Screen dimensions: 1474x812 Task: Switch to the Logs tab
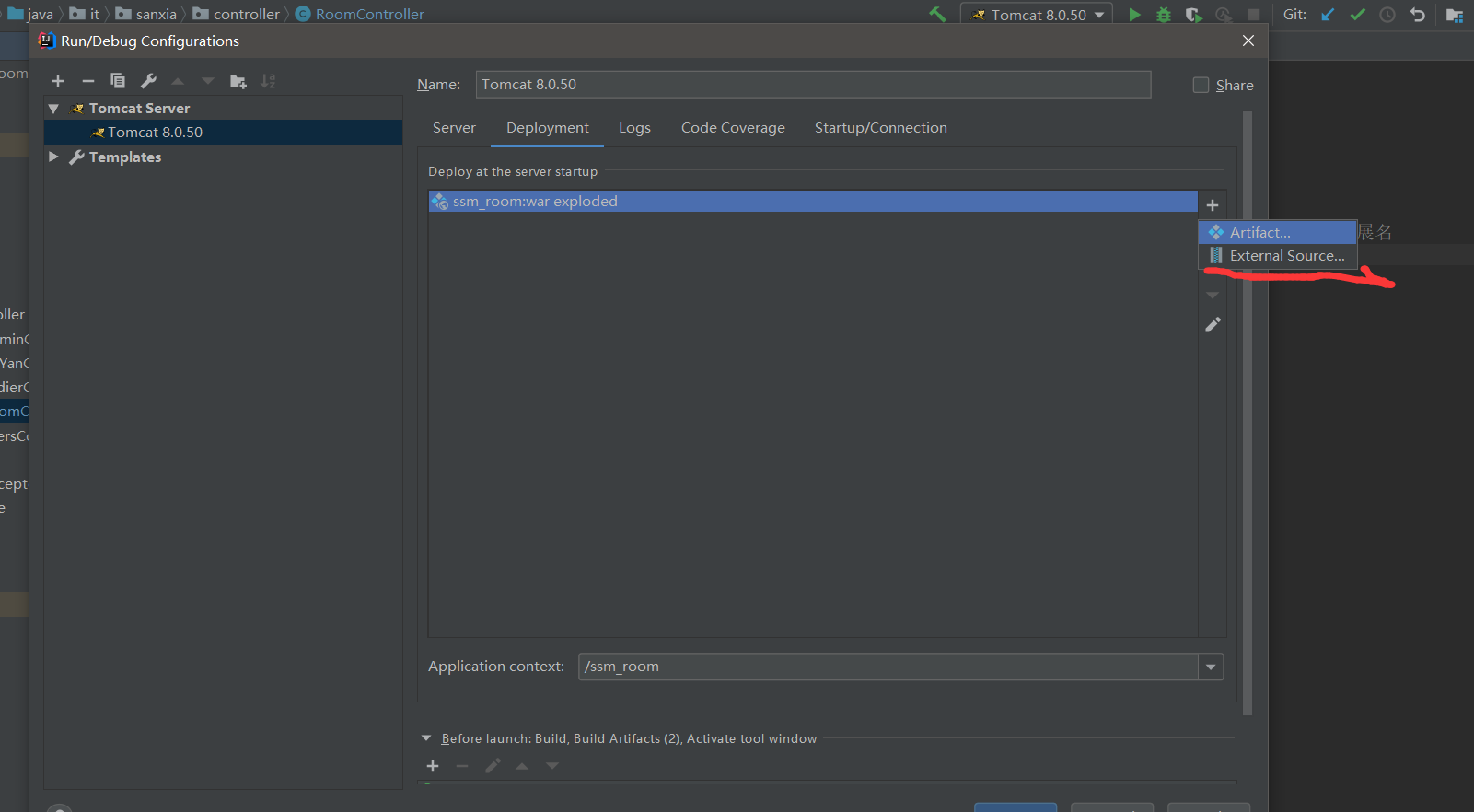634,128
